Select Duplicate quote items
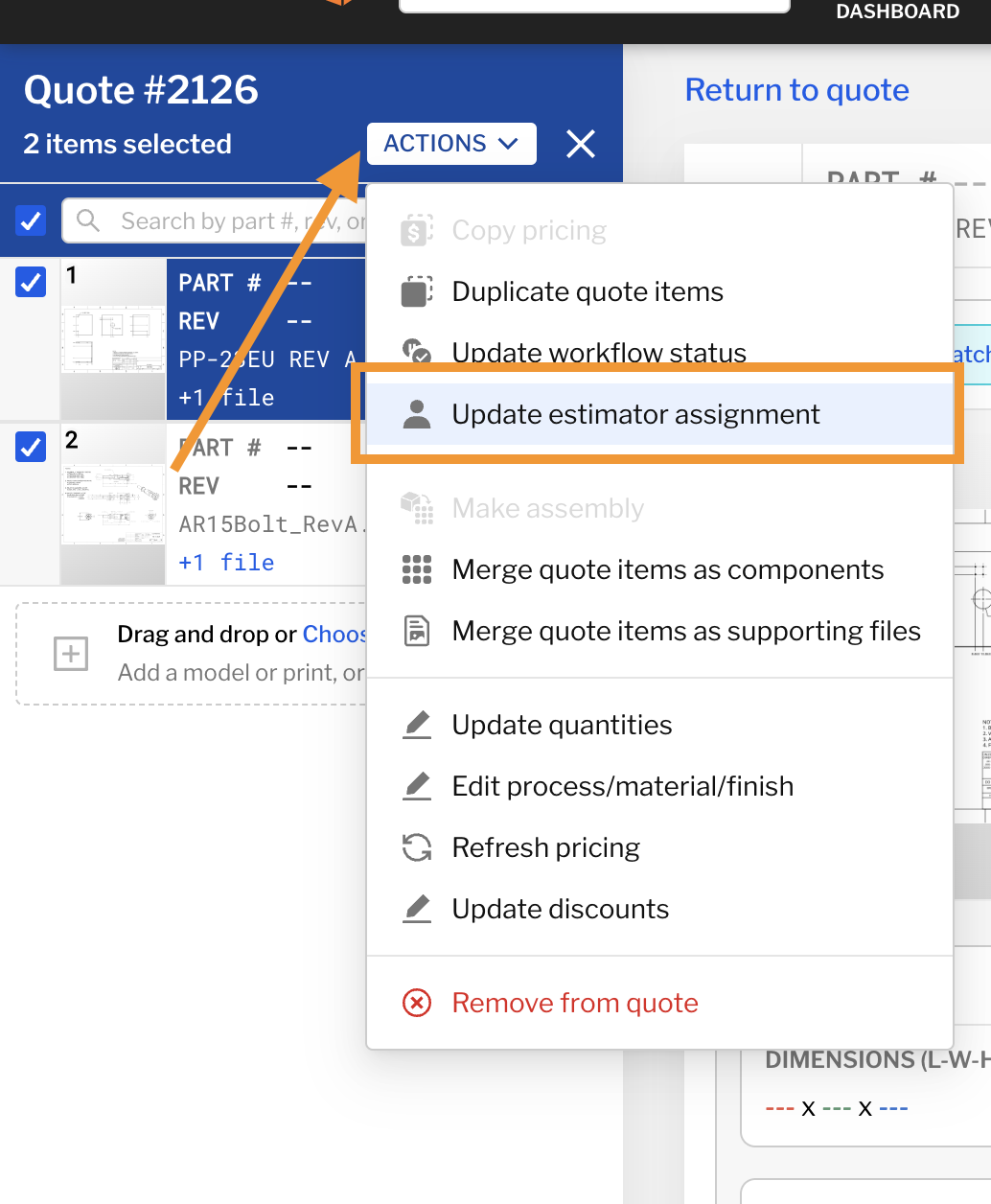This screenshot has height=1204, width=991. pos(660,291)
